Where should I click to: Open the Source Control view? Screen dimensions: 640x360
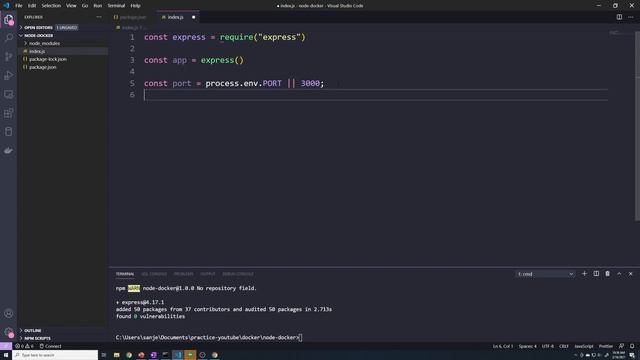[x=9, y=56]
